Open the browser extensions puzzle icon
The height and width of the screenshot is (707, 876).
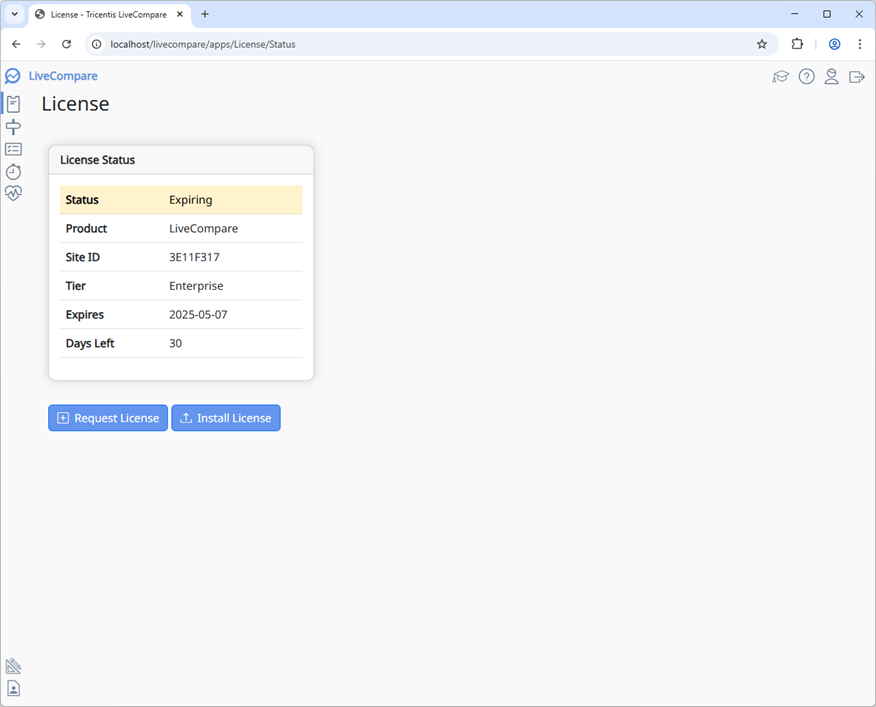tap(797, 44)
